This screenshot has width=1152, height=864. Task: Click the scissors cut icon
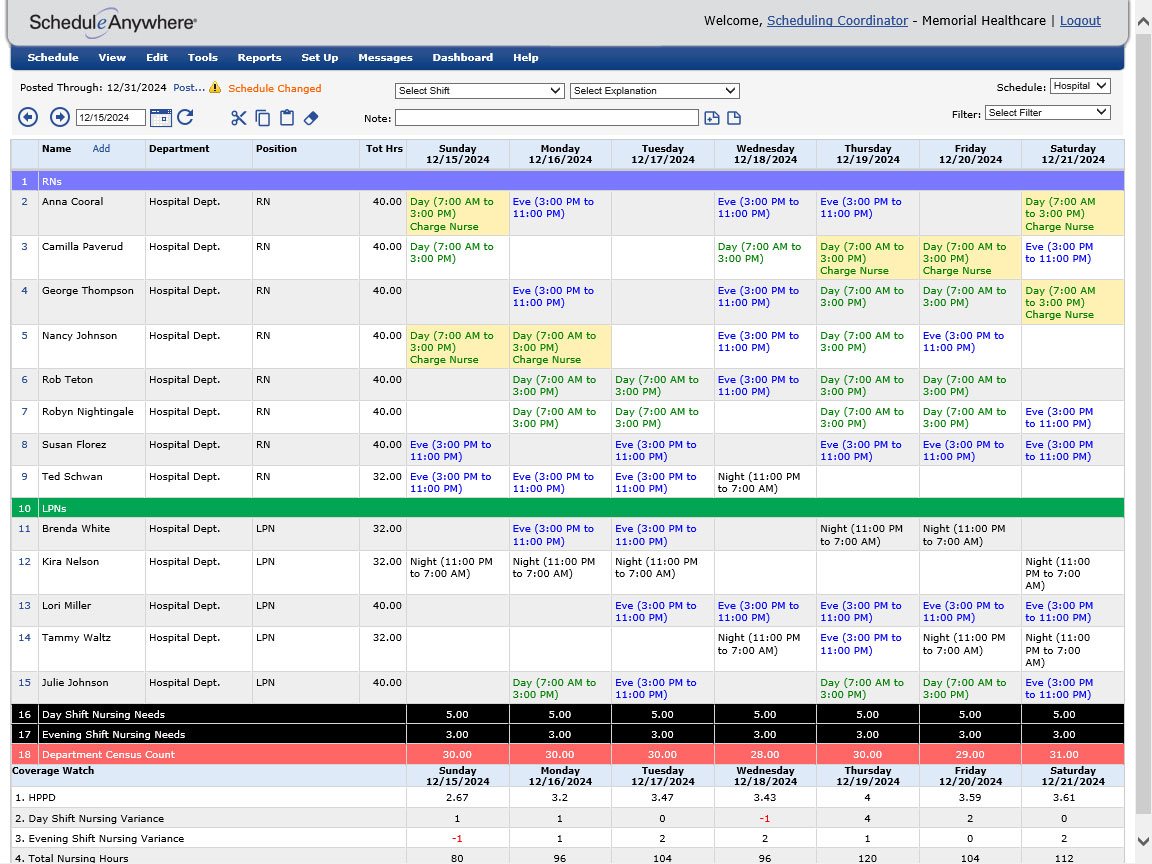point(238,118)
